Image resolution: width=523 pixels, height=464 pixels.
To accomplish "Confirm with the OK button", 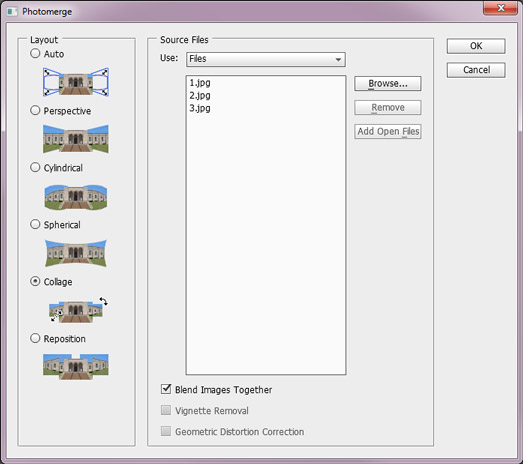I will (x=476, y=46).
